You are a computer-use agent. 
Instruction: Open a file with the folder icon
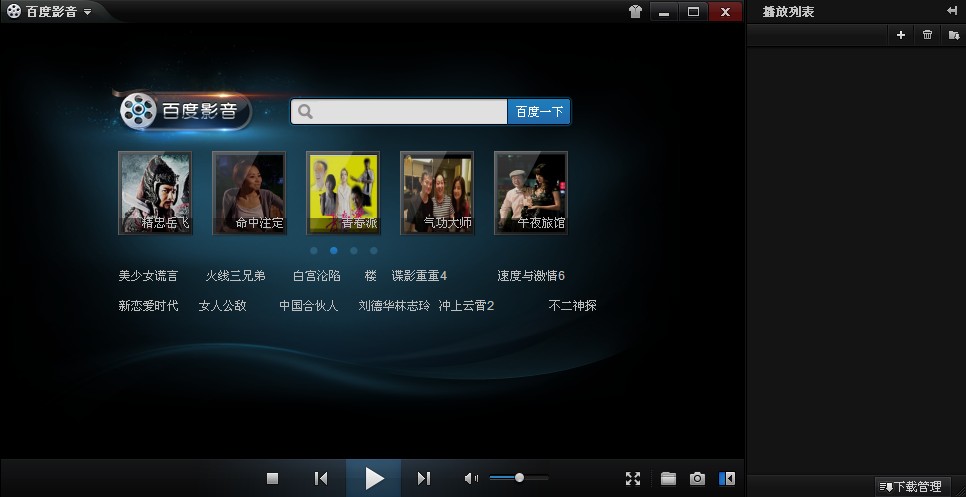tap(668, 479)
